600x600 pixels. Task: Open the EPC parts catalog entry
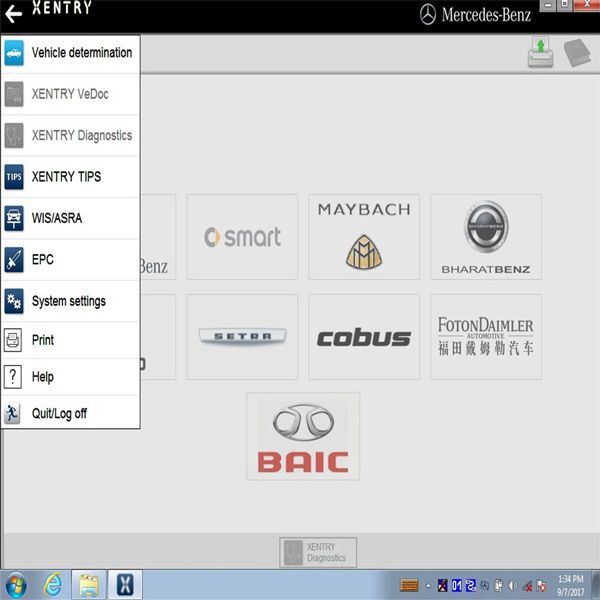70,259
